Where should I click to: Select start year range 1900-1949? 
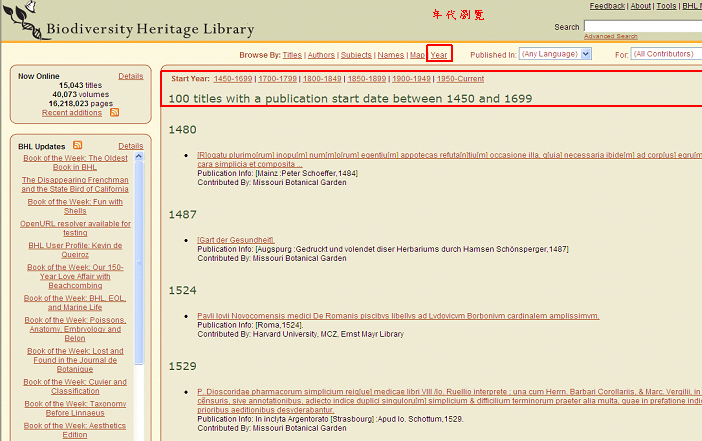pos(411,79)
